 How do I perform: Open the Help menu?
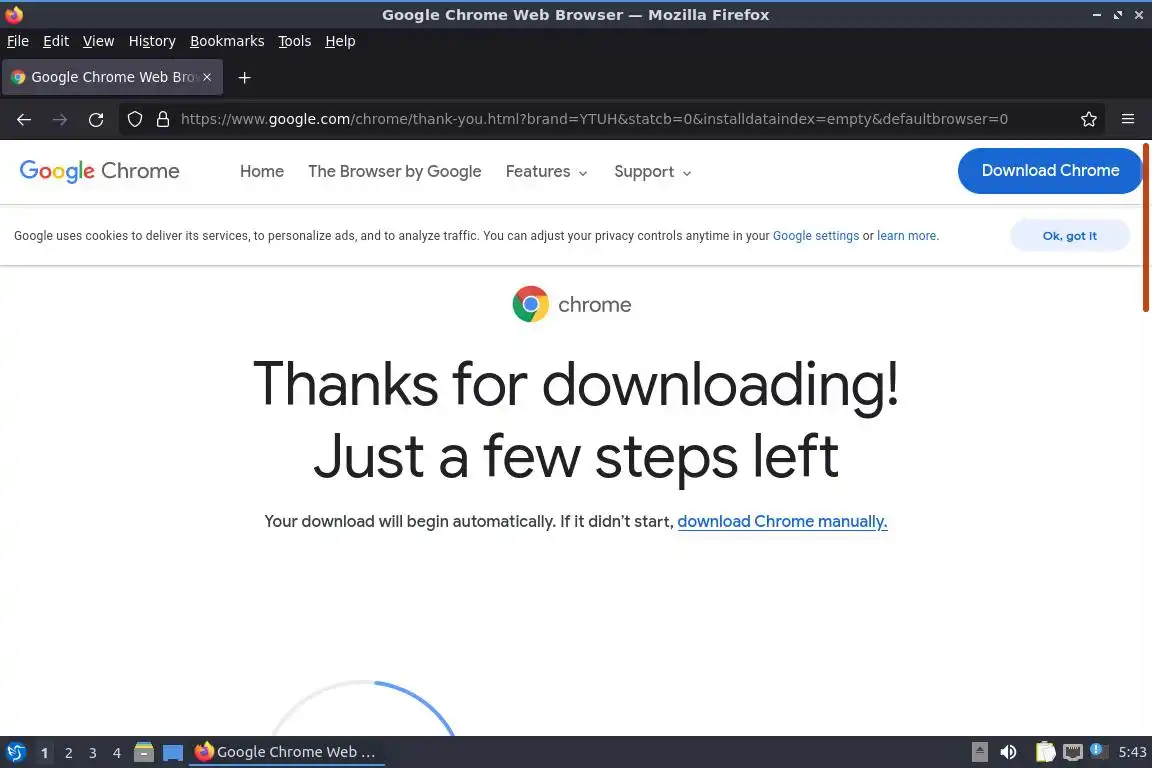[x=340, y=41]
